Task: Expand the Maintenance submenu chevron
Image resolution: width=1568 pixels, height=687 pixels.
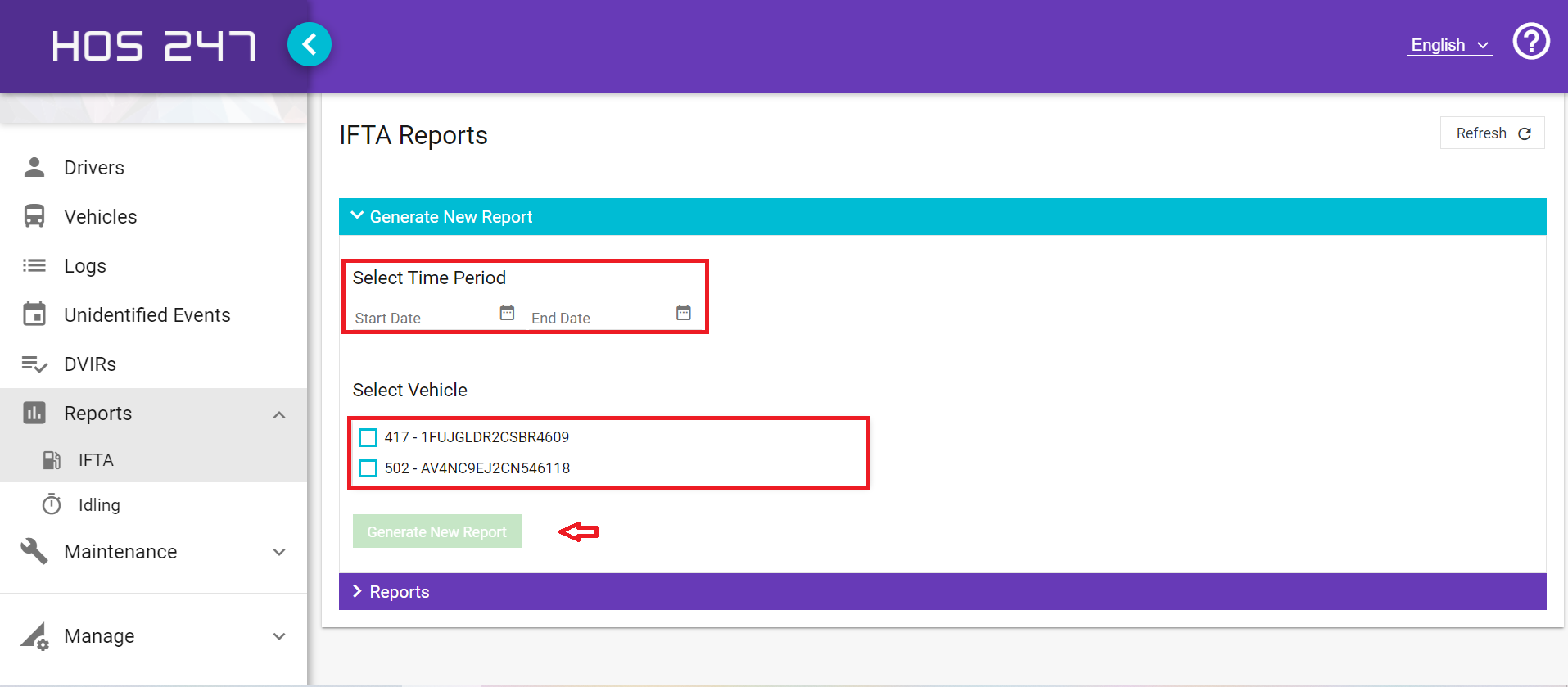Action: (x=279, y=552)
